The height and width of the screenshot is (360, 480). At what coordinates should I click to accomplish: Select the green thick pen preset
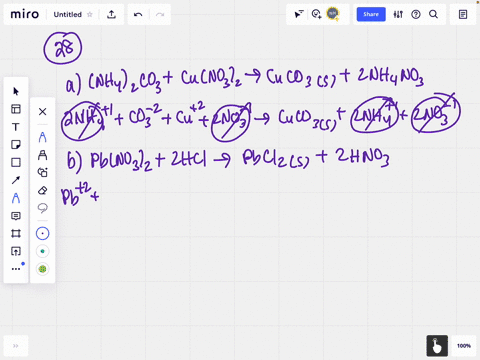click(x=42, y=269)
